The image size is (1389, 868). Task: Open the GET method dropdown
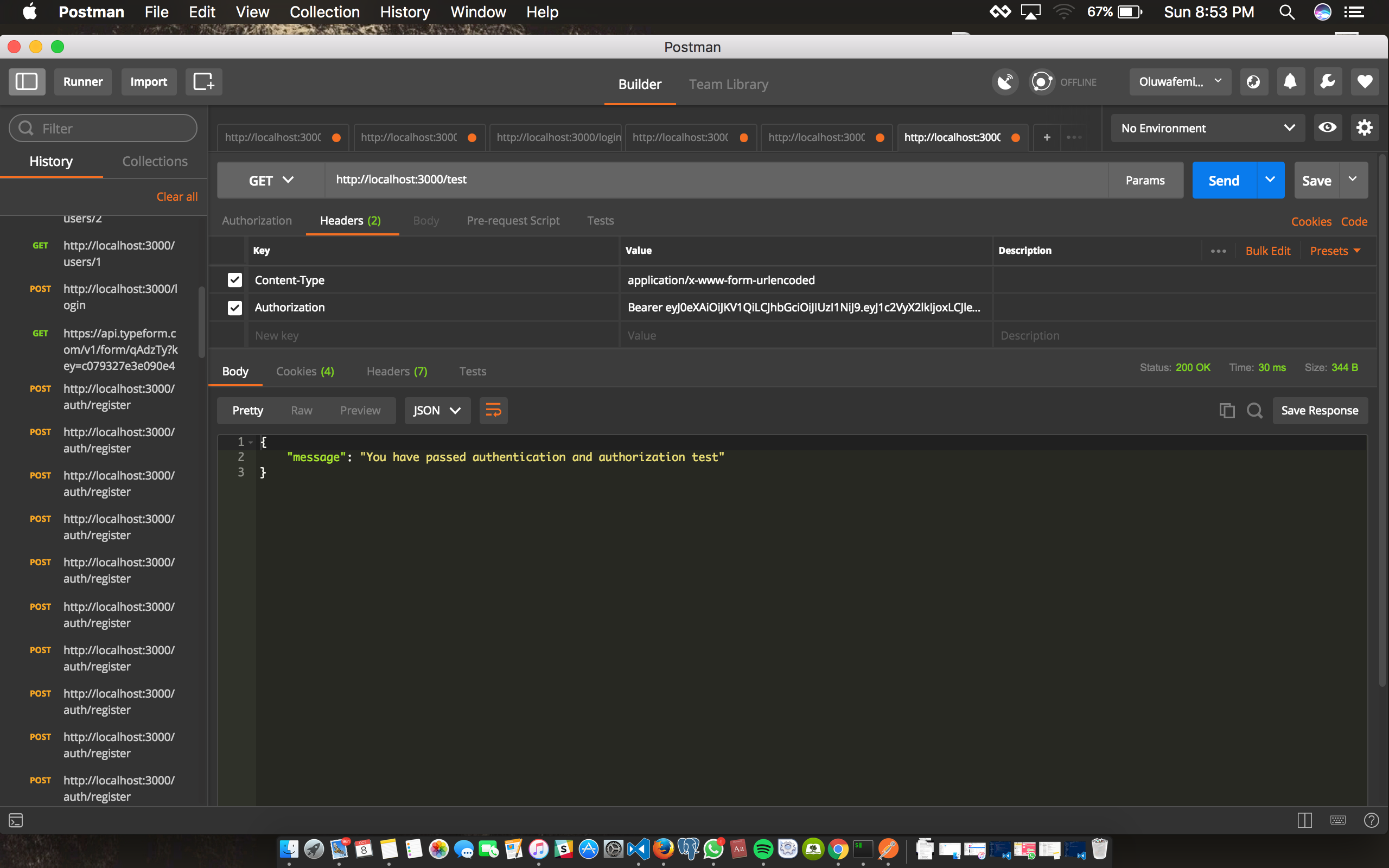[271, 180]
